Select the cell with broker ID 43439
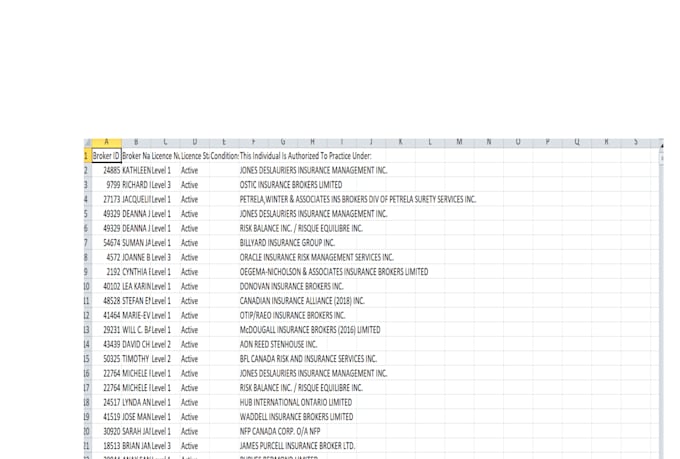The height and width of the screenshot is (459, 680). pyautogui.click(x=107, y=344)
